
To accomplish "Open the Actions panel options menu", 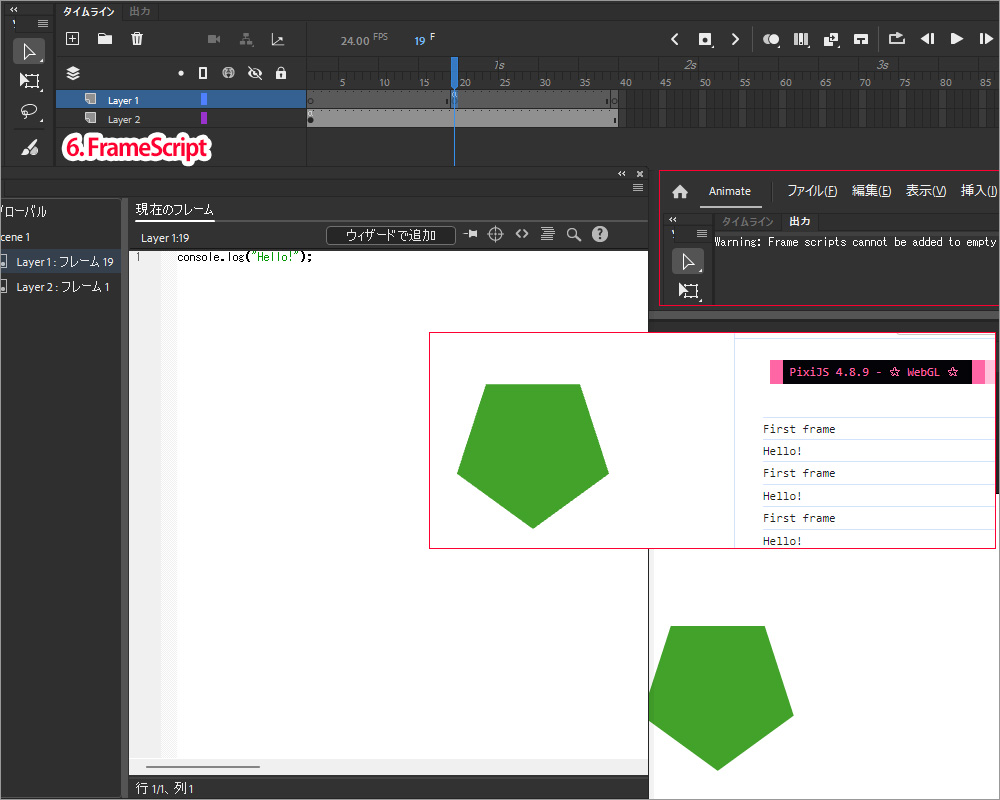I will (638, 187).
